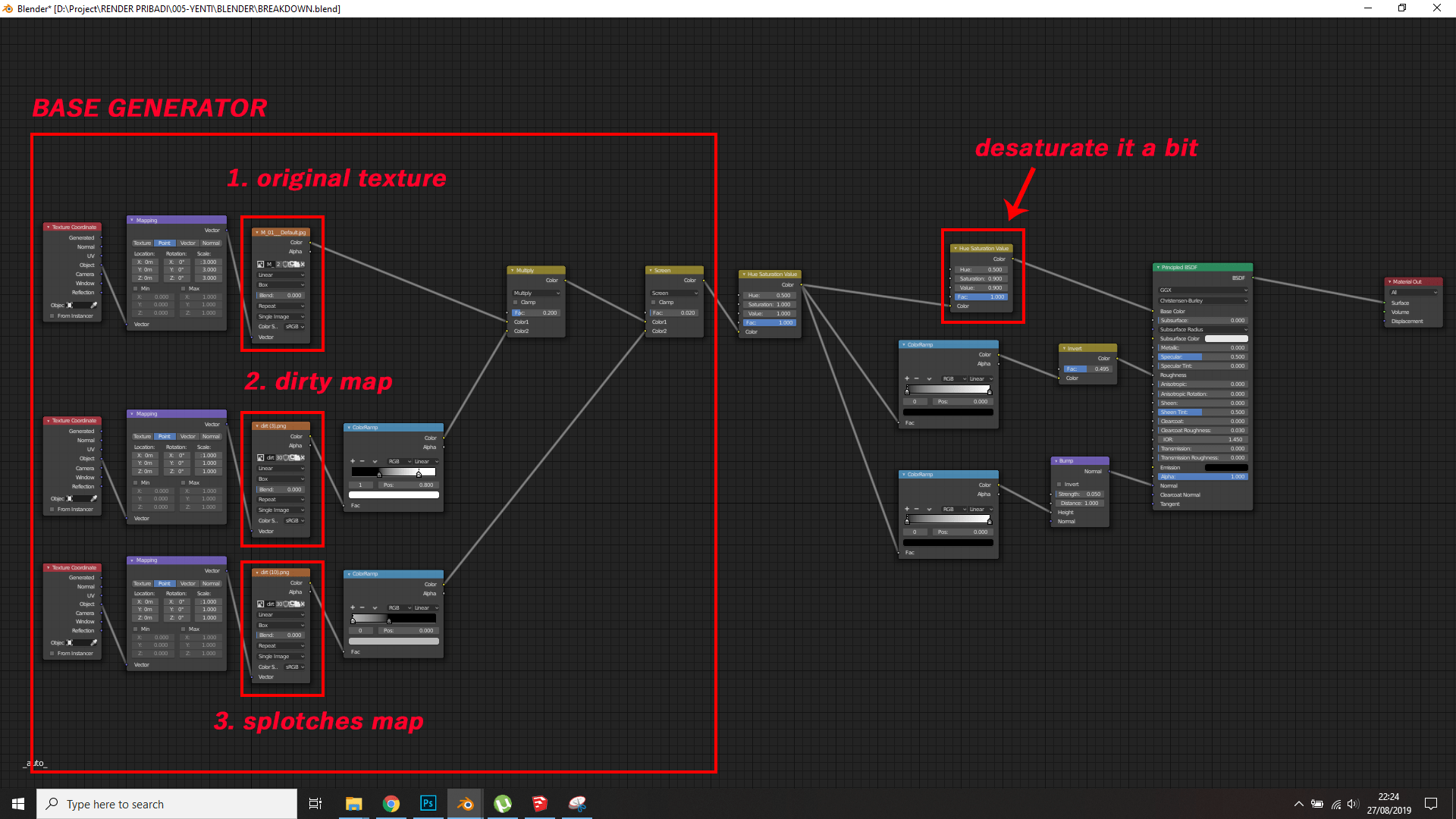Image resolution: width=1456 pixels, height=819 pixels.
Task: Launch File Explorer from the taskbar
Action: [x=353, y=804]
